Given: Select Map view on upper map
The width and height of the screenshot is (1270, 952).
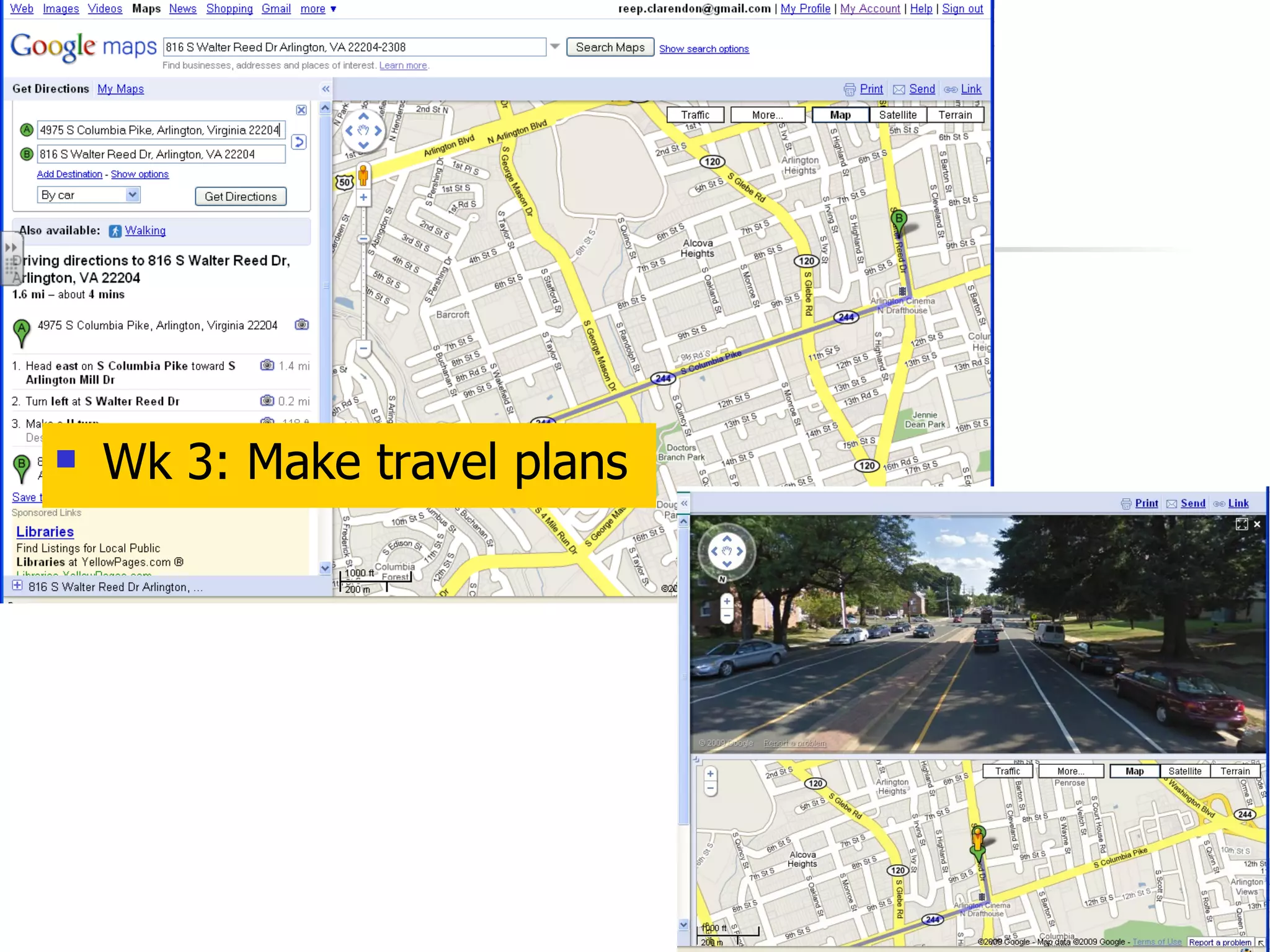Looking at the screenshot, I should (840, 115).
